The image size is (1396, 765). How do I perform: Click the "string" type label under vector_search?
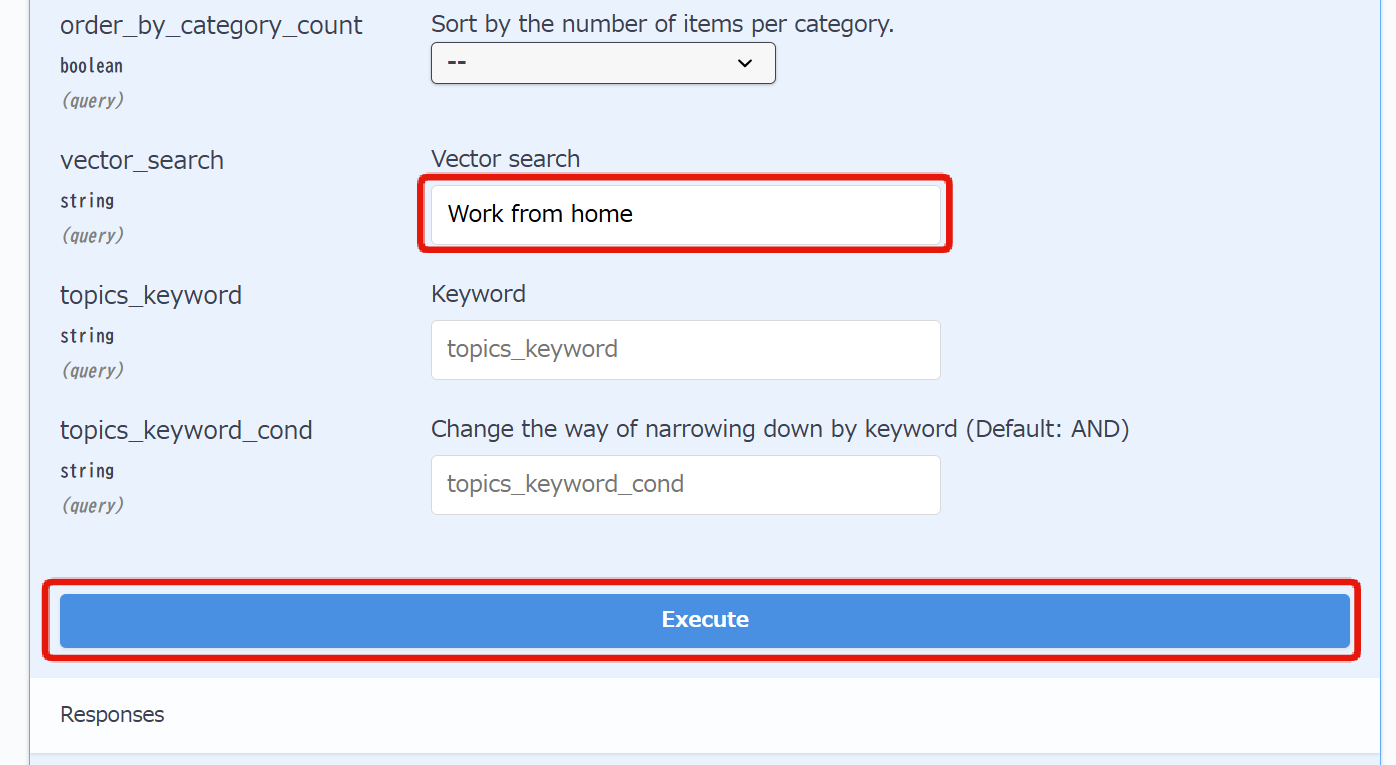pyautogui.click(x=87, y=201)
